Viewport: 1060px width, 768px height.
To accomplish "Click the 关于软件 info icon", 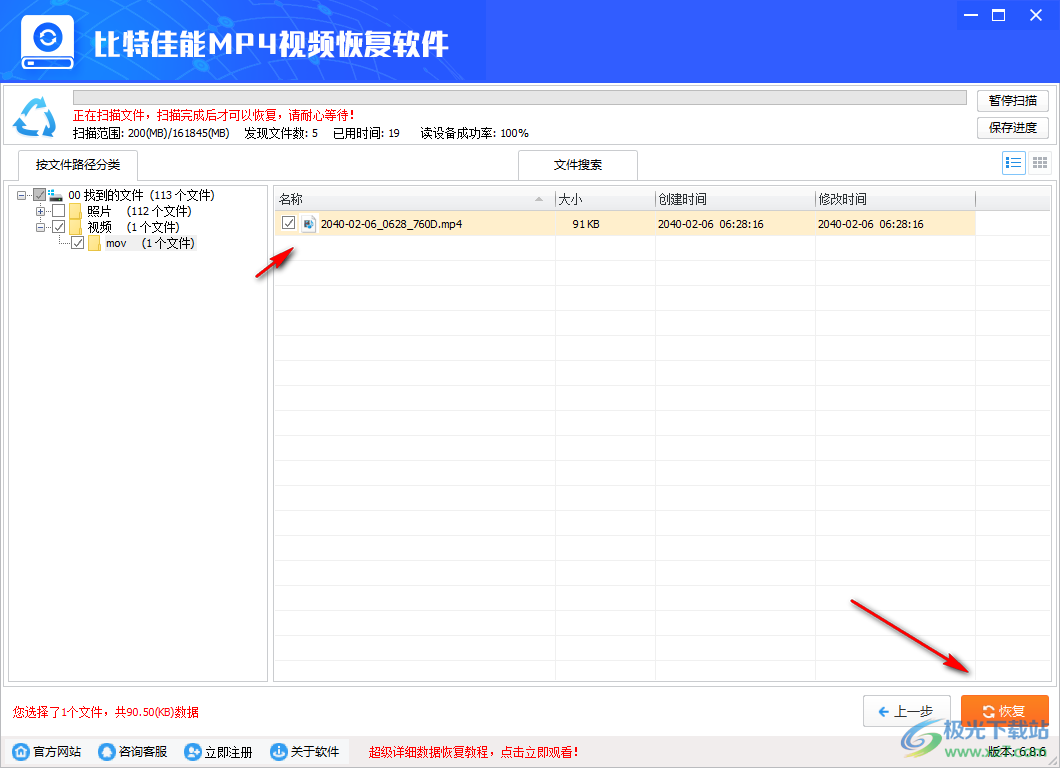I will pos(279,751).
